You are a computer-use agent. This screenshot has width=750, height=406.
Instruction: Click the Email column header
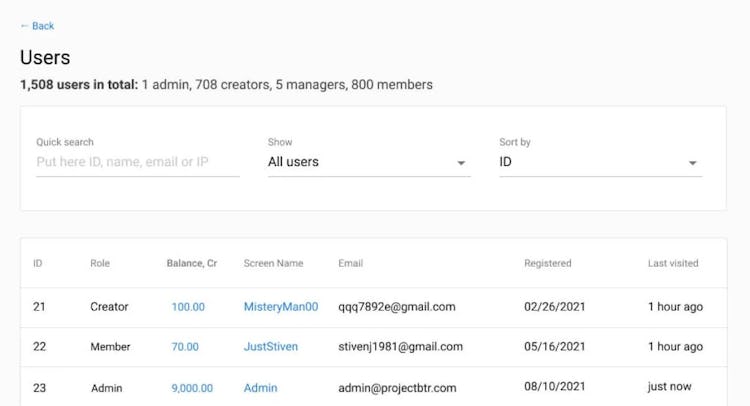[350, 264]
